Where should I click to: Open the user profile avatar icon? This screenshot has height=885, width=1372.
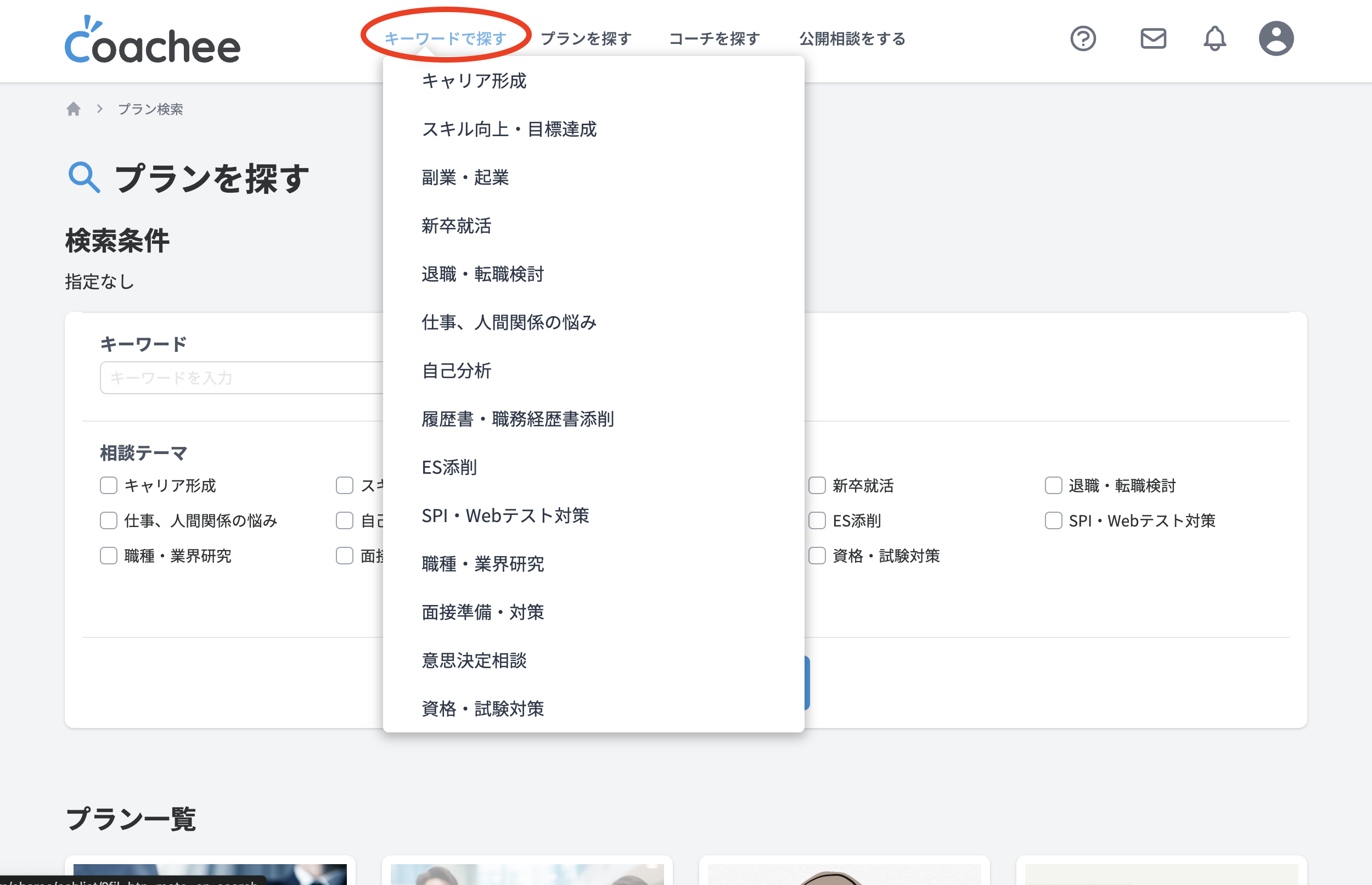[x=1275, y=39]
